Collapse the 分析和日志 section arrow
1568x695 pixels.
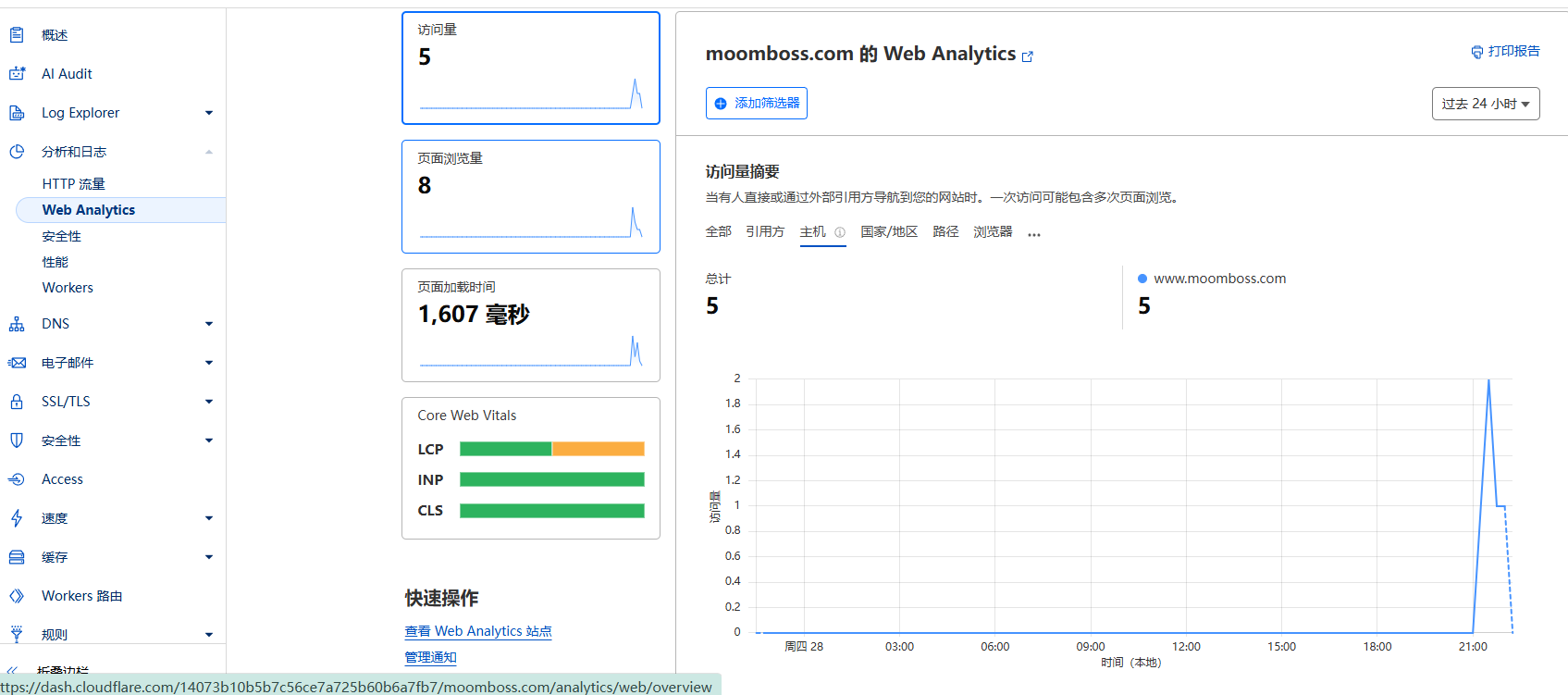pos(209,152)
